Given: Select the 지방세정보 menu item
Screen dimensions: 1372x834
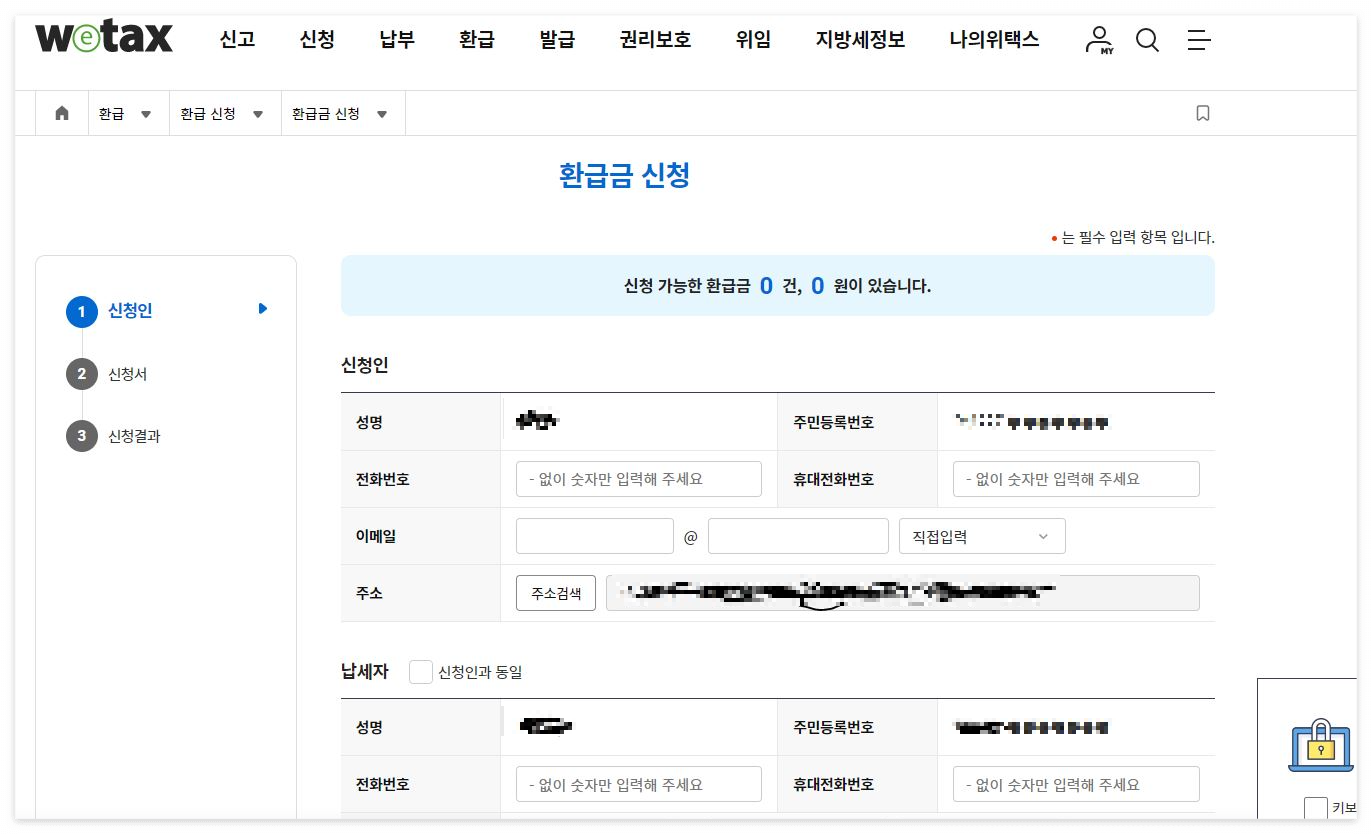Looking at the screenshot, I should pyautogui.click(x=861, y=39).
